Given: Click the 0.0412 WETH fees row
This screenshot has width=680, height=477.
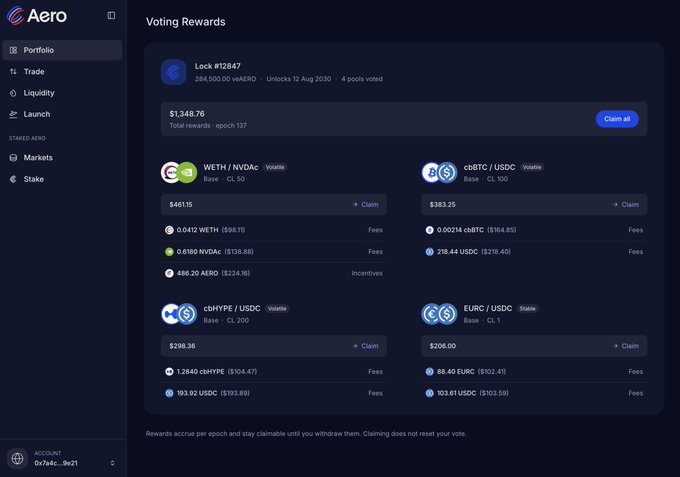Looking at the screenshot, I should tap(274, 230).
